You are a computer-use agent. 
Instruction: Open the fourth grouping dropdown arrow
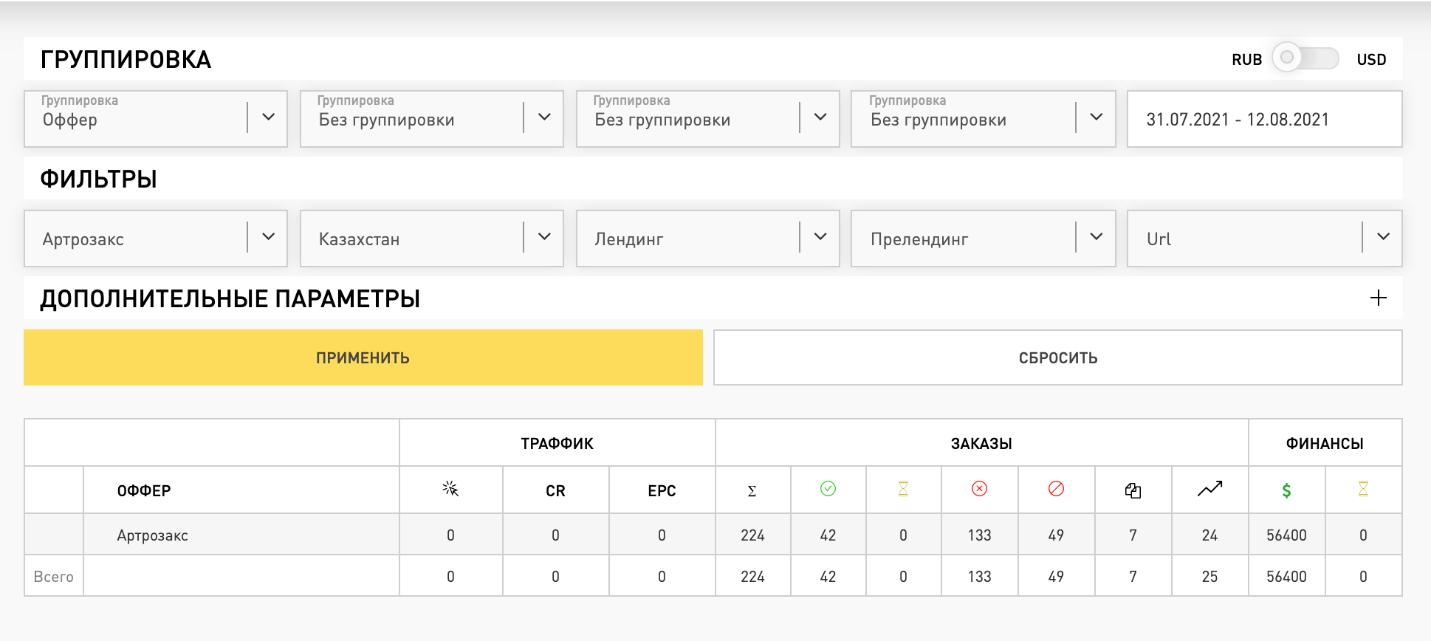[1096, 117]
